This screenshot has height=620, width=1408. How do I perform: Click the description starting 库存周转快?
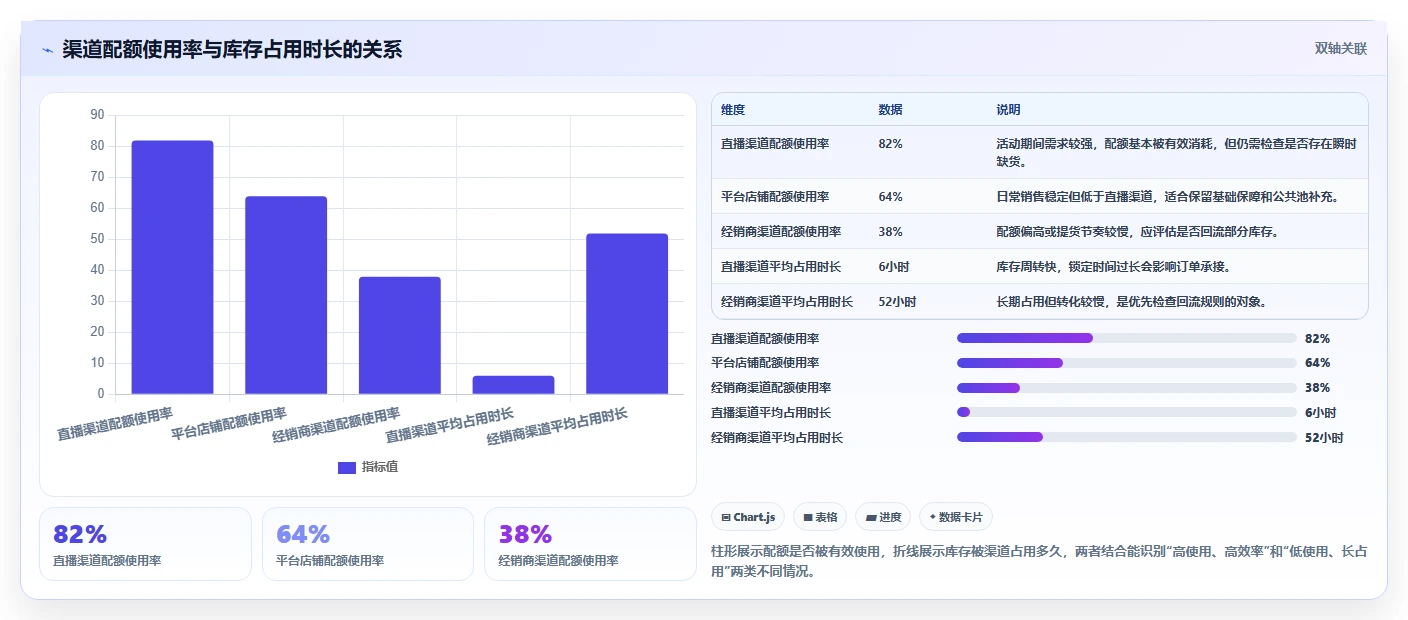tap(1113, 267)
